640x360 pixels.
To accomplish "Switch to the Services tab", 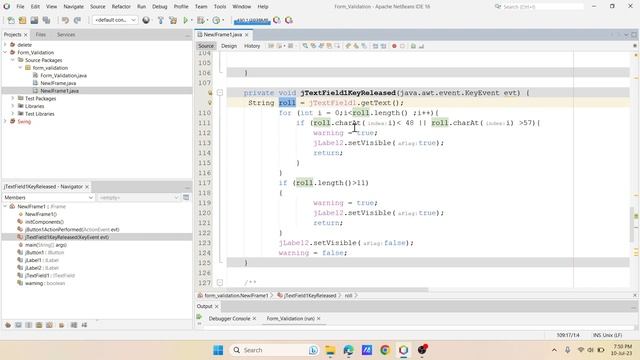I will (x=66, y=35).
